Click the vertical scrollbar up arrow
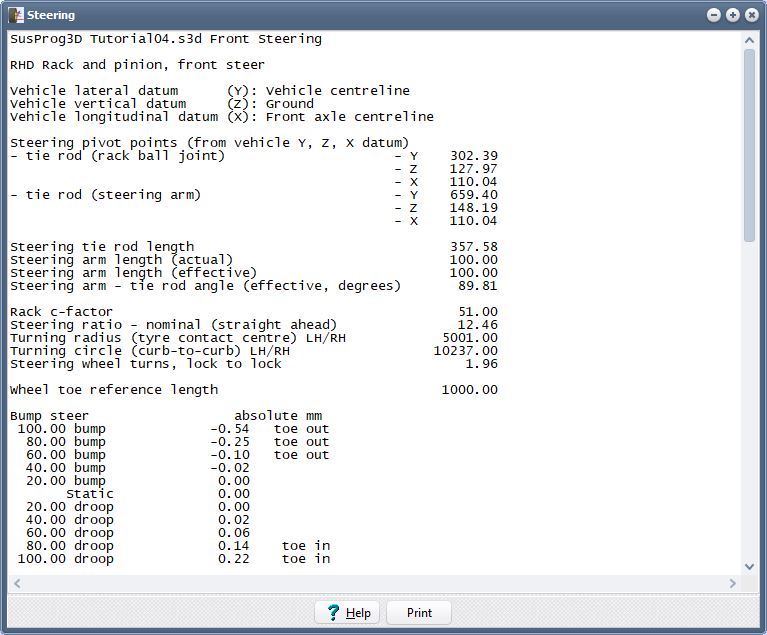Viewport: 767px width, 635px height. point(749,40)
